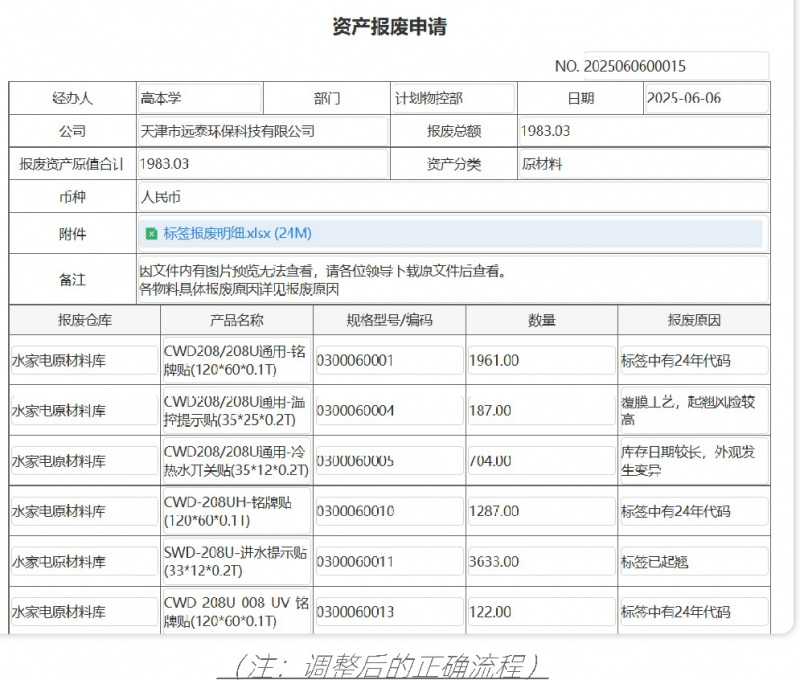
Task: Click the NO. 2025060600015 number field
Action: [x=675, y=66]
